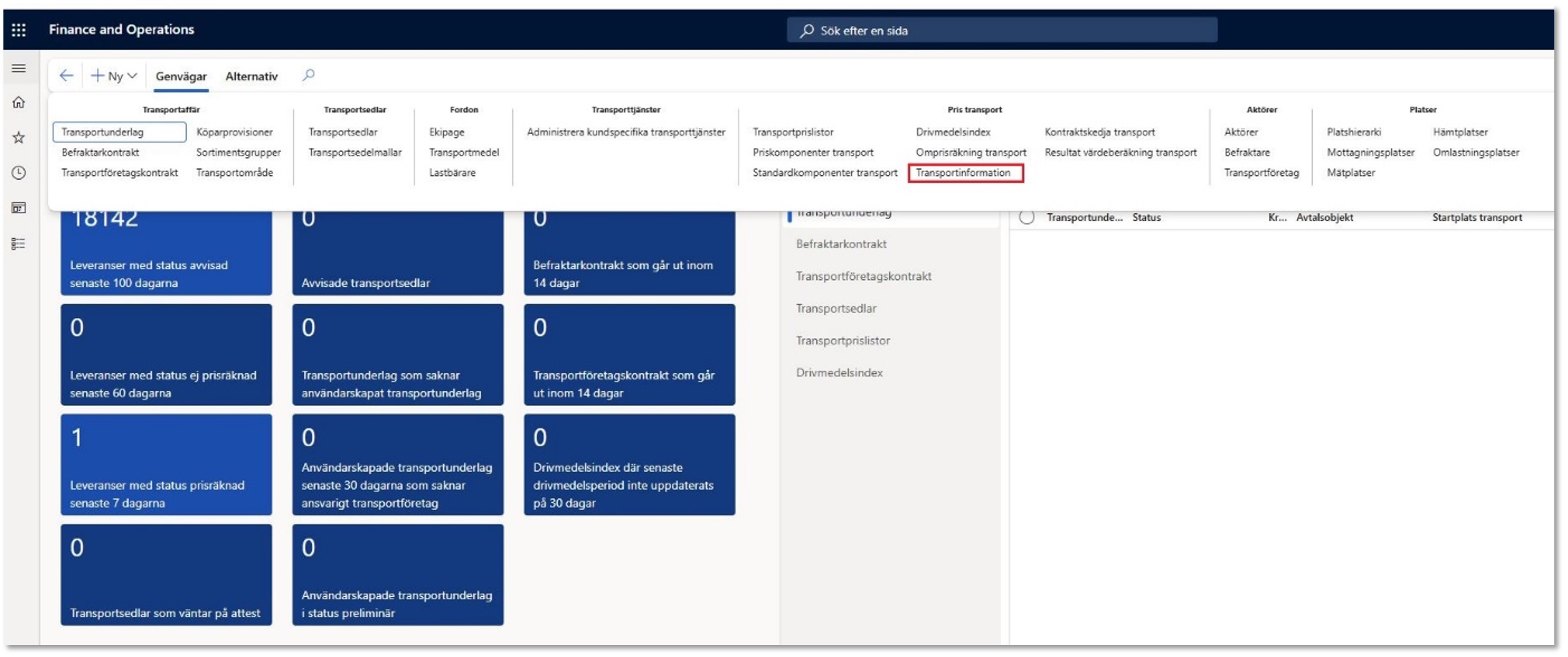Screen dimensions: 1568x657
Task: Open tile Användarskapade transportunderlag i status preliminär
Action: click(398, 575)
